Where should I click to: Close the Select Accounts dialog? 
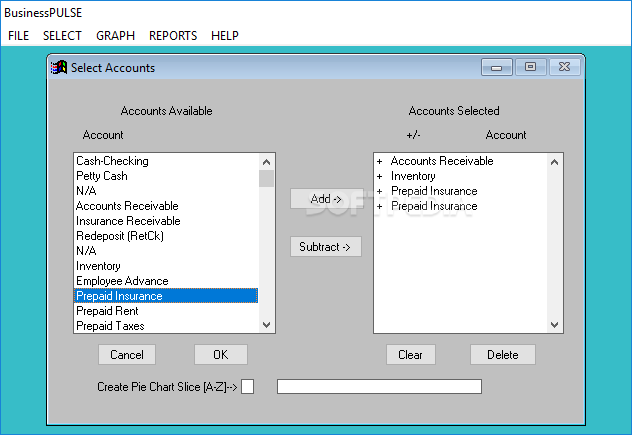point(564,67)
